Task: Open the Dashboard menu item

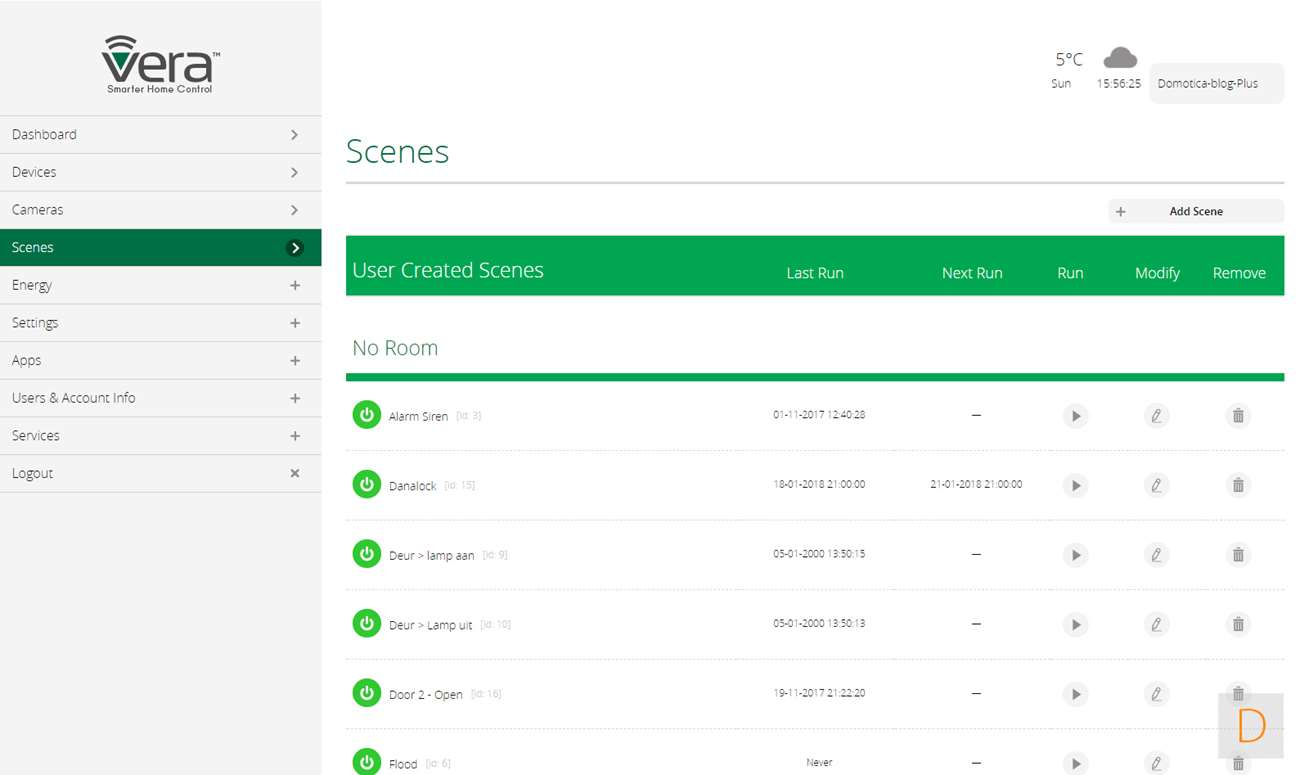Action: click(160, 135)
